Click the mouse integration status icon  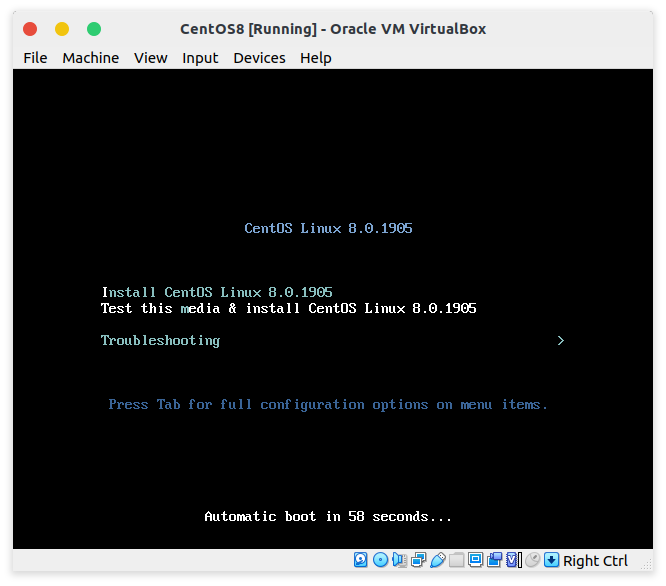[533, 560]
